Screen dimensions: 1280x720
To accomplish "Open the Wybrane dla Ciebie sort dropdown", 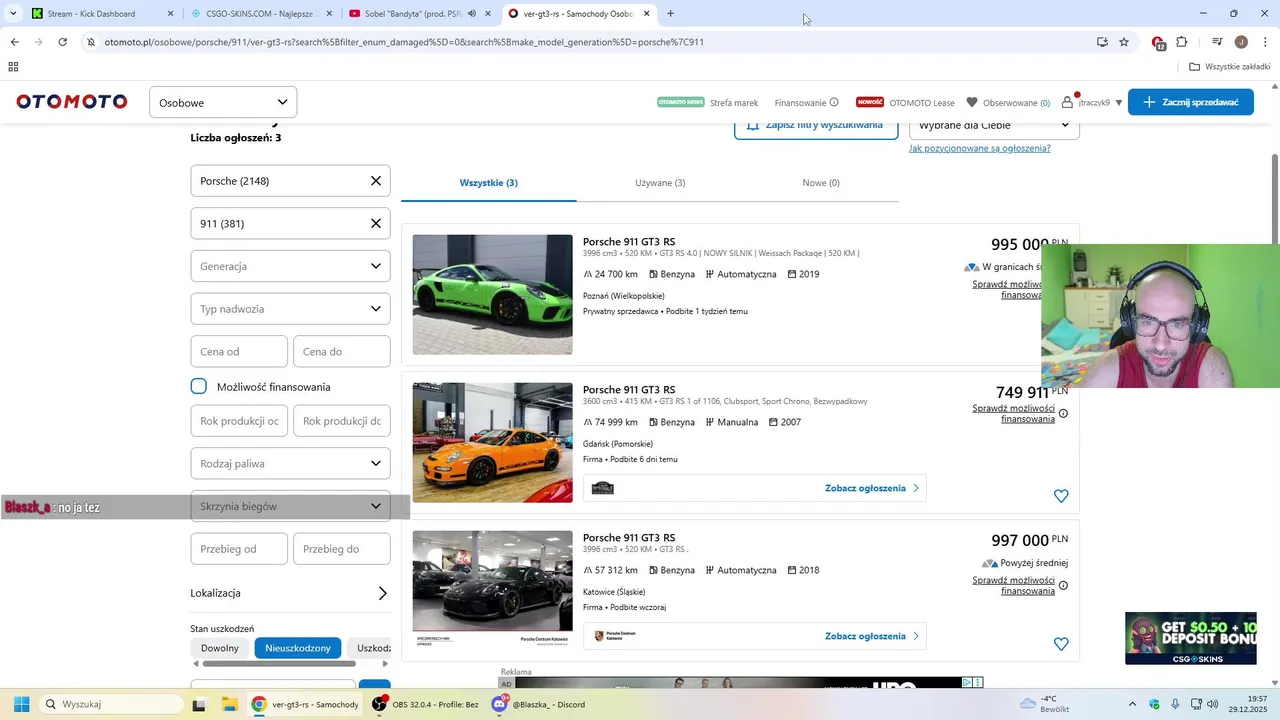I will click(x=994, y=126).
